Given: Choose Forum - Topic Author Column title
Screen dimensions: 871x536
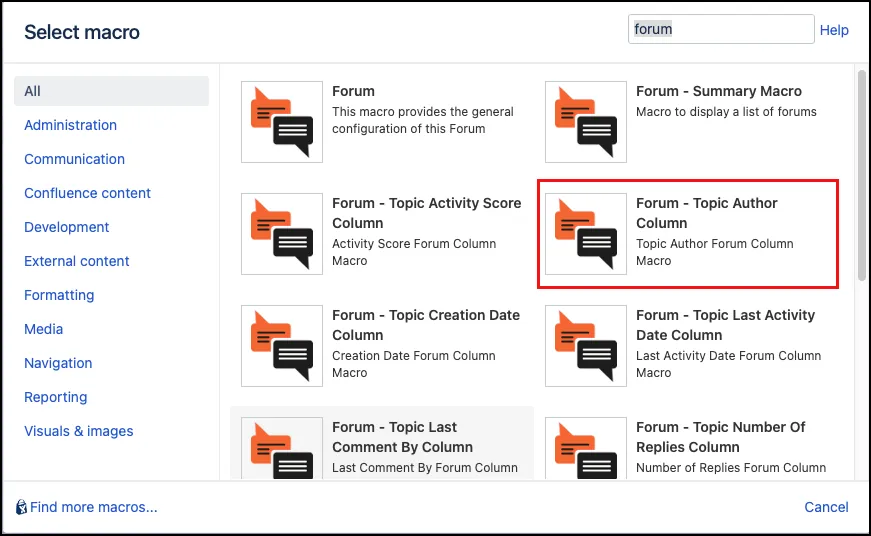Looking at the screenshot, I should [707, 213].
